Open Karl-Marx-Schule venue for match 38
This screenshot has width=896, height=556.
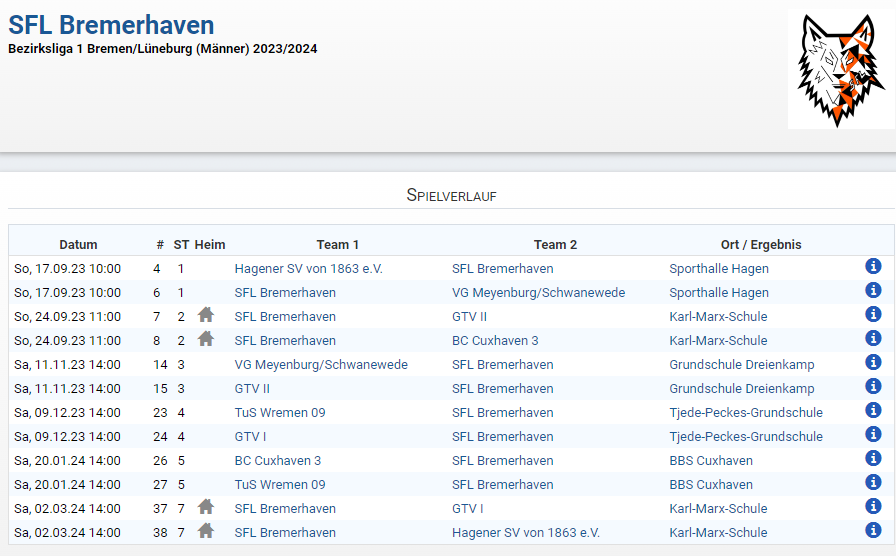point(718,533)
